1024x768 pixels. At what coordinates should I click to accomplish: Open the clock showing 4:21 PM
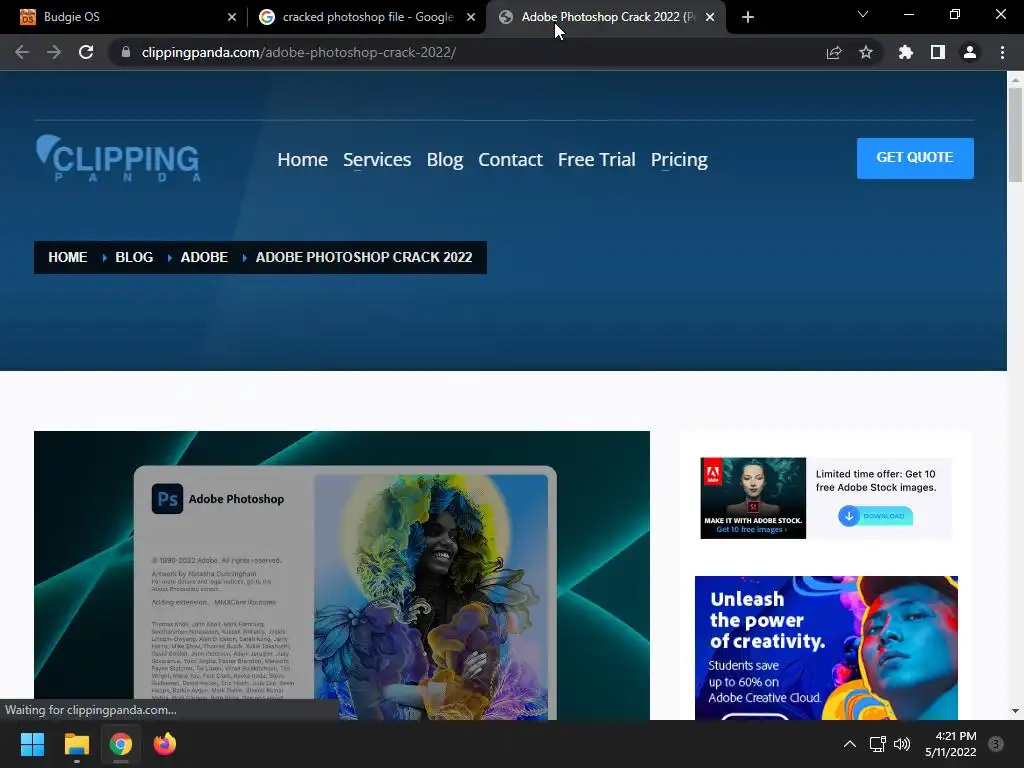point(951,744)
